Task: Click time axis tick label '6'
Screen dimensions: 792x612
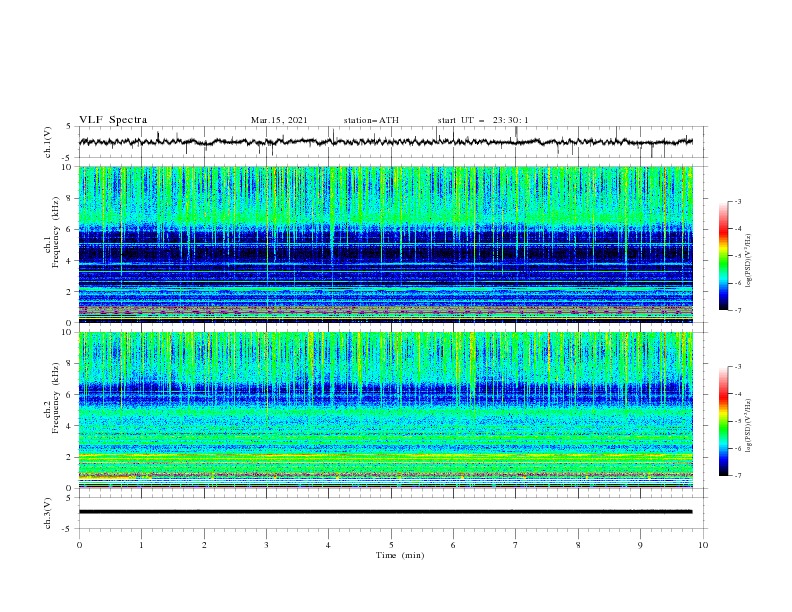Action: point(453,545)
